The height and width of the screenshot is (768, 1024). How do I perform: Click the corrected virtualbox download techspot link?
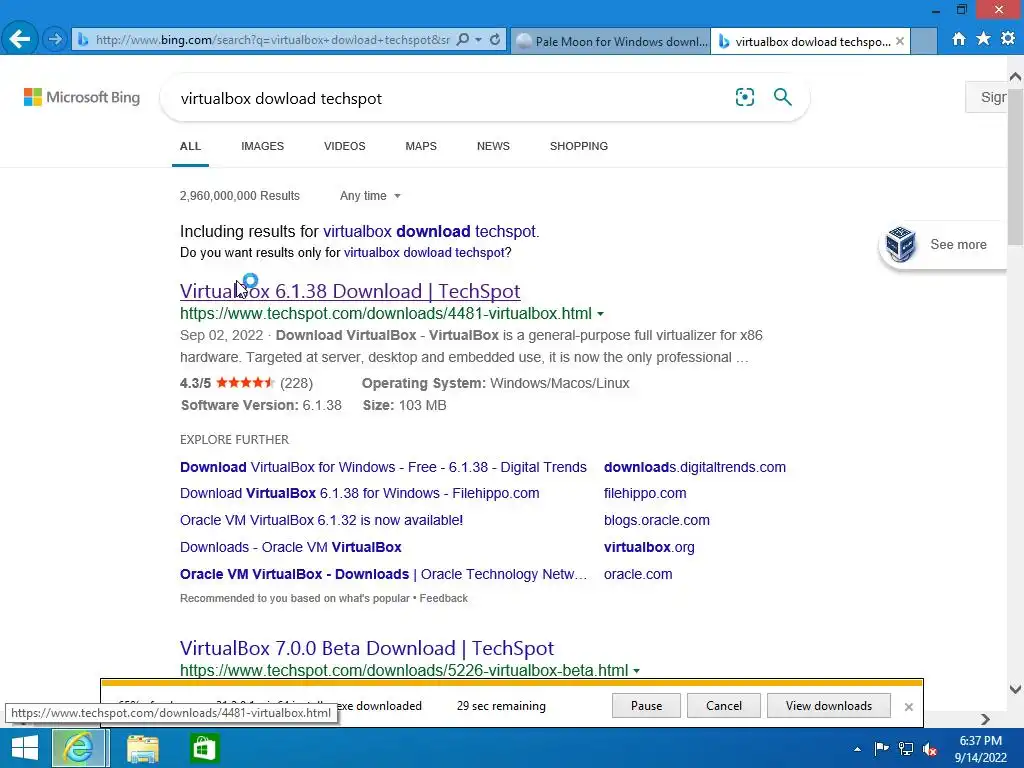(x=430, y=232)
